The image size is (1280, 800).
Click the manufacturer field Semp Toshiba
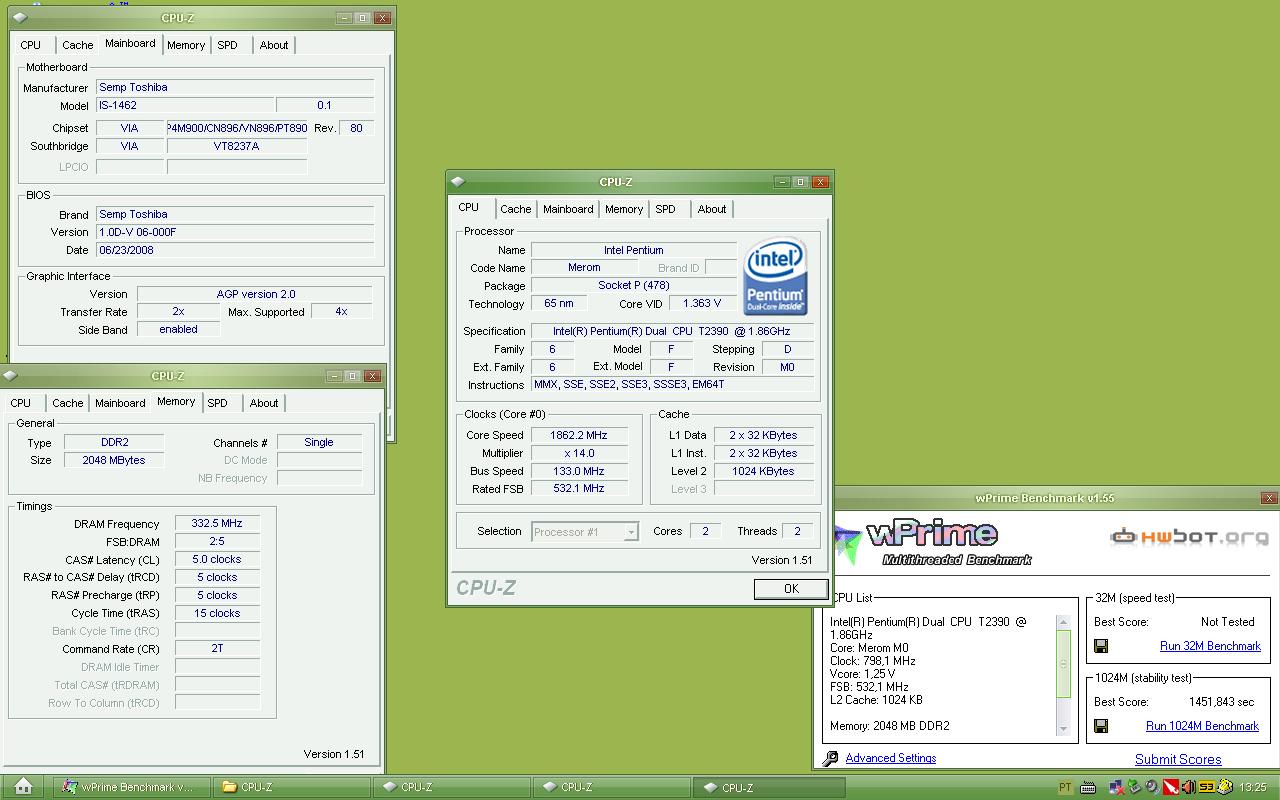point(235,87)
